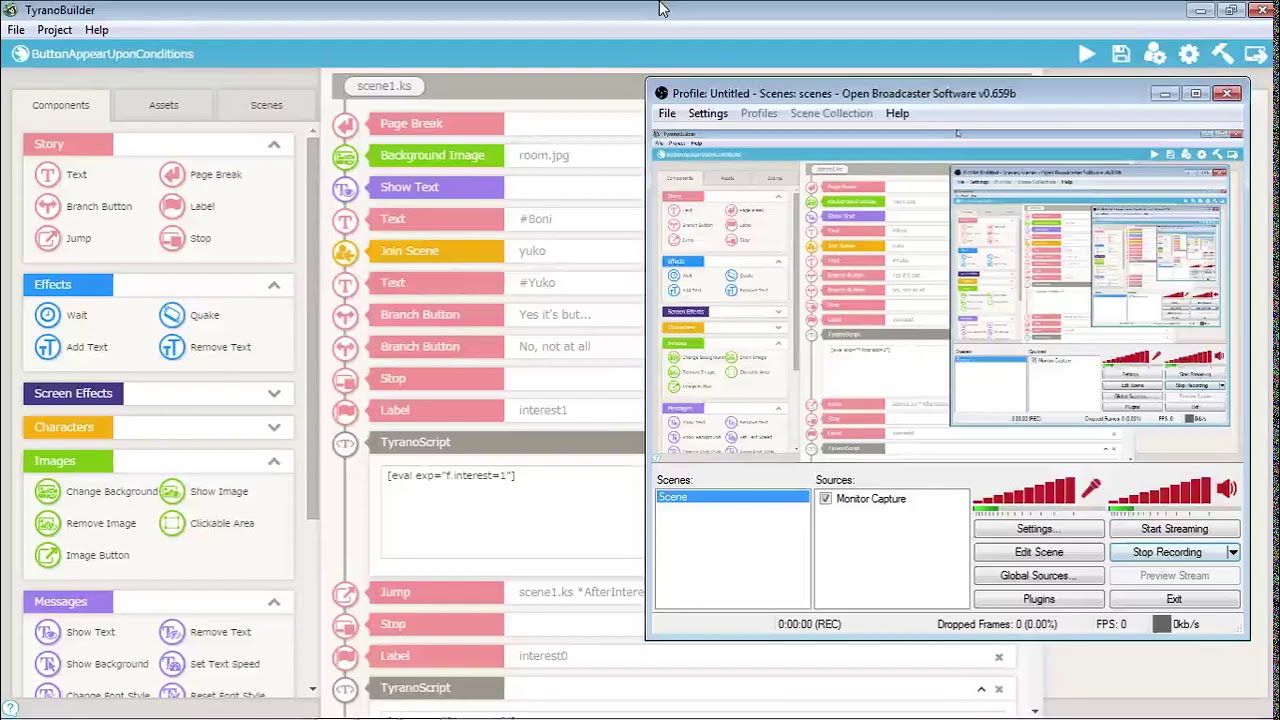Viewport: 1280px width, 720px height.
Task: Select the Clickable Area component
Action: pyautogui.click(x=207, y=524)
